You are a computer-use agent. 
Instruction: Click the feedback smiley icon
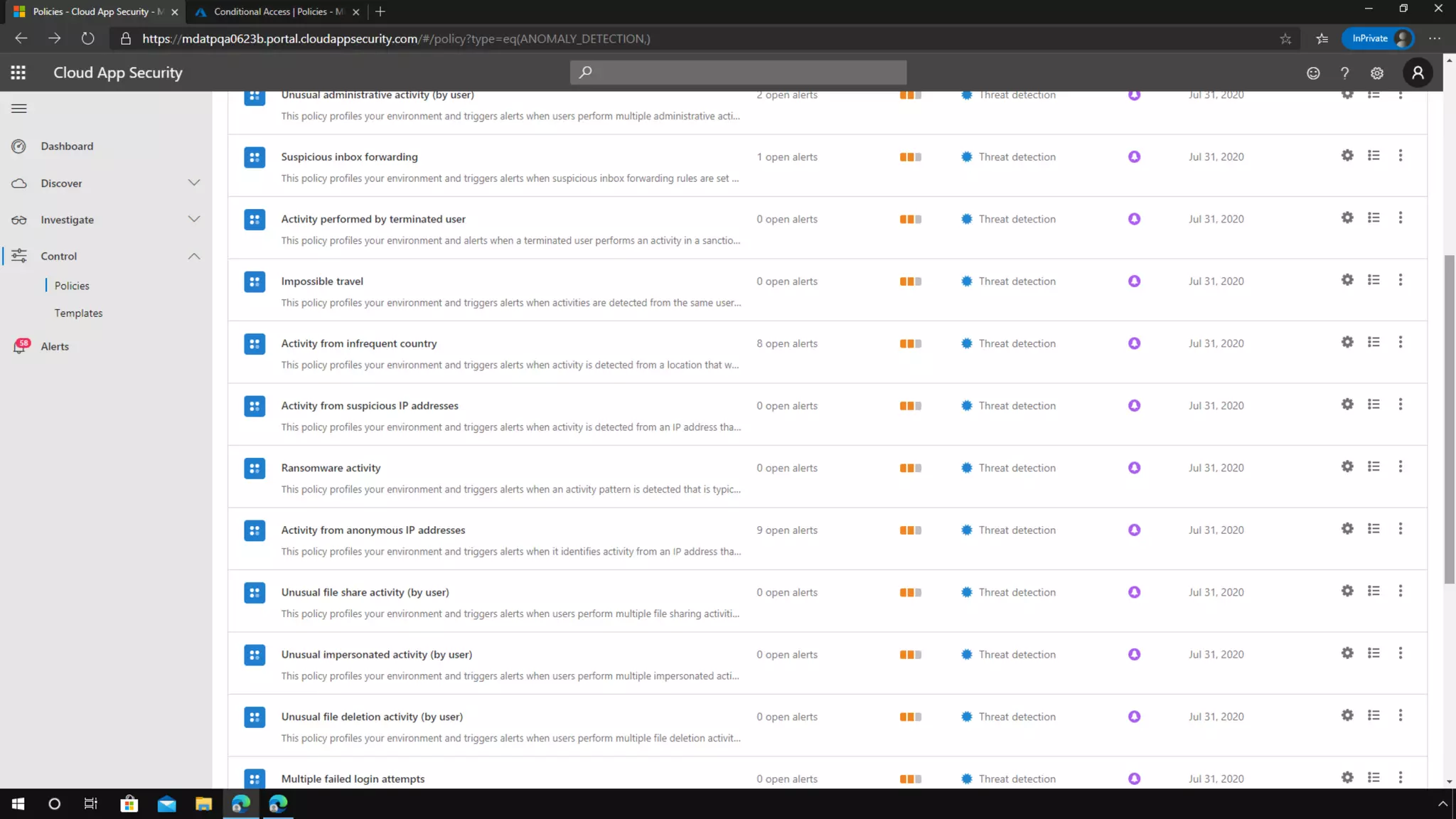coord(1313,73)
